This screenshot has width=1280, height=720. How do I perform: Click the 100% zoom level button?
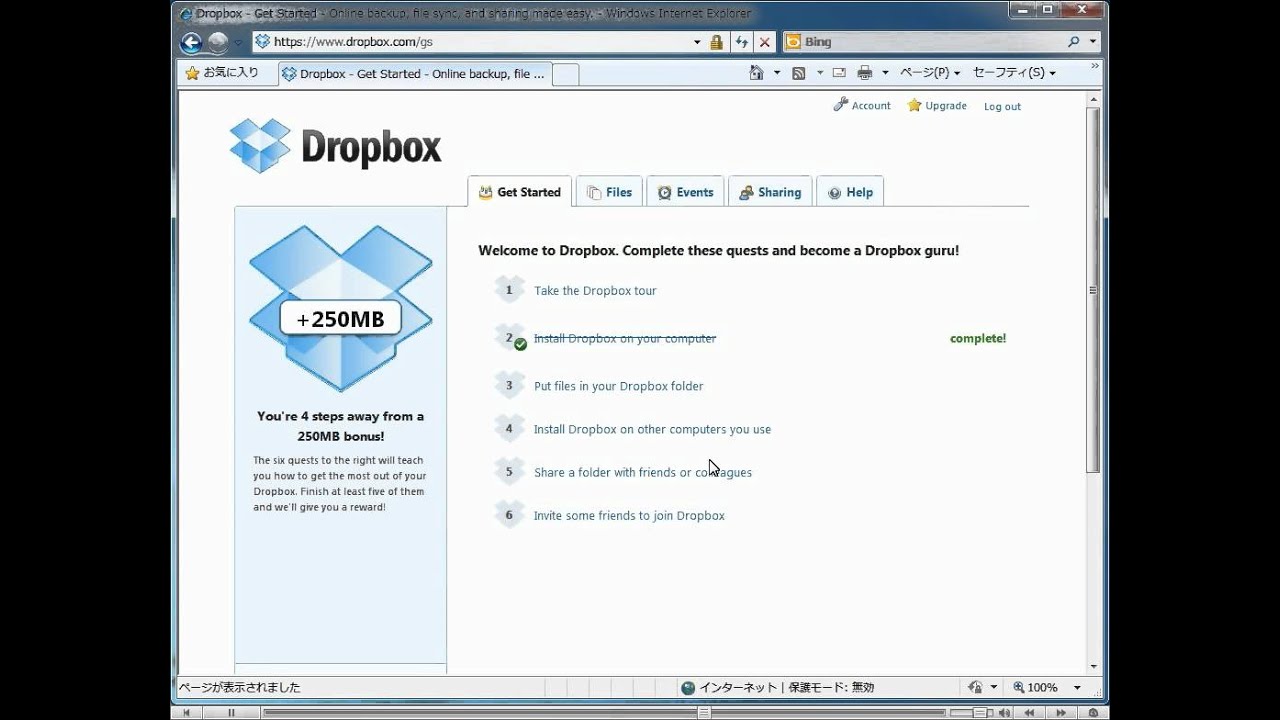1035,687
